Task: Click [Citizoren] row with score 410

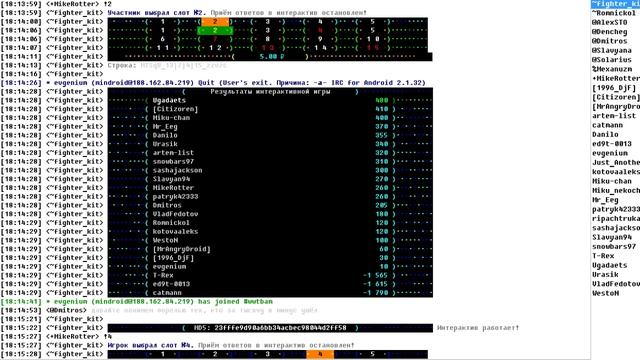Action: coord(270,109)
